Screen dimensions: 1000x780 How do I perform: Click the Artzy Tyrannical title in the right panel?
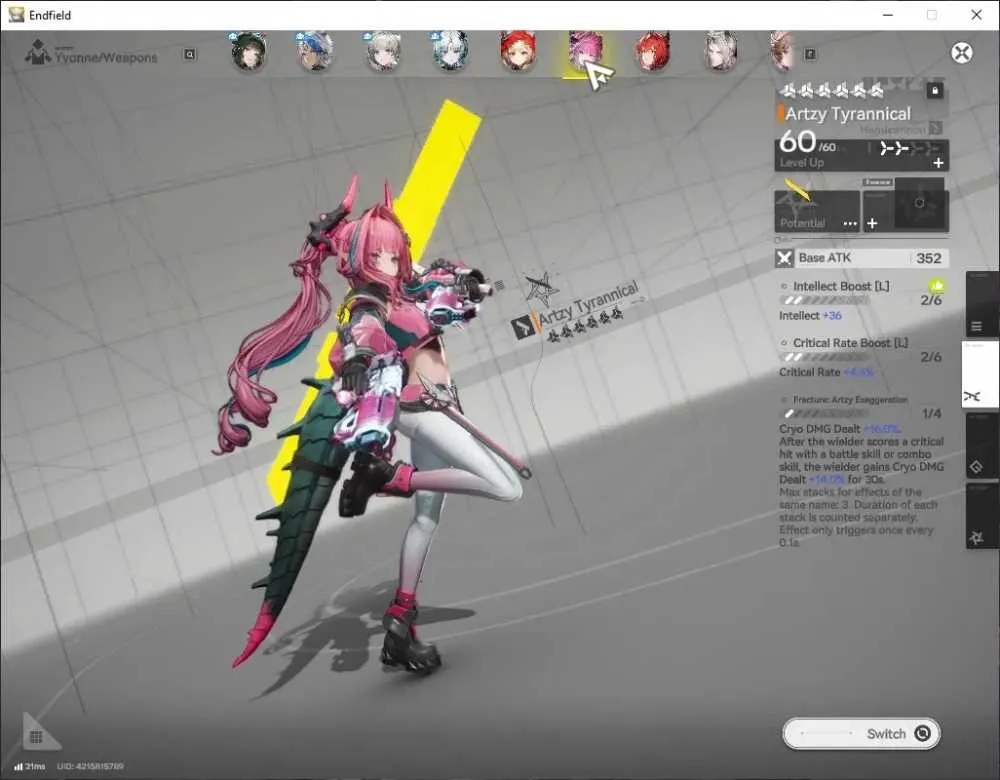coord(848,114)
